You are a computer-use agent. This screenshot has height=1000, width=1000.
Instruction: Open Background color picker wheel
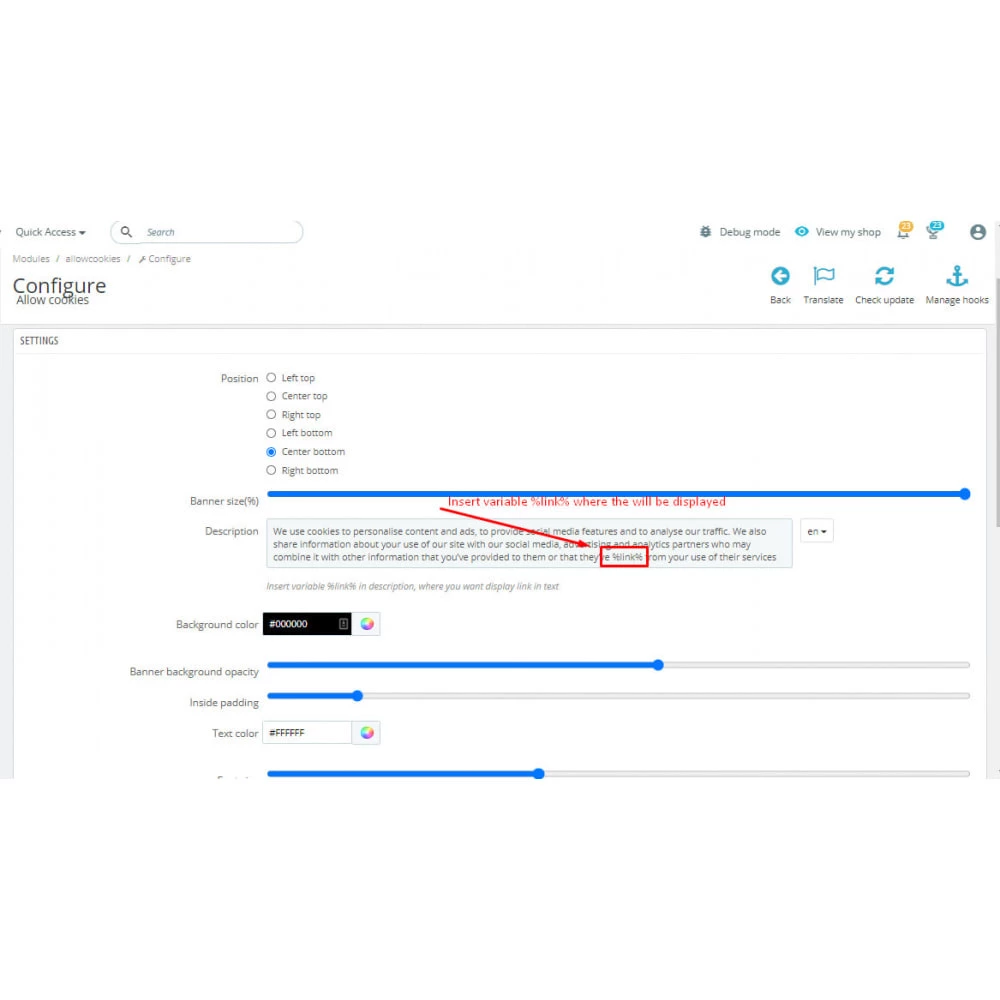click(x=367, y=624)
